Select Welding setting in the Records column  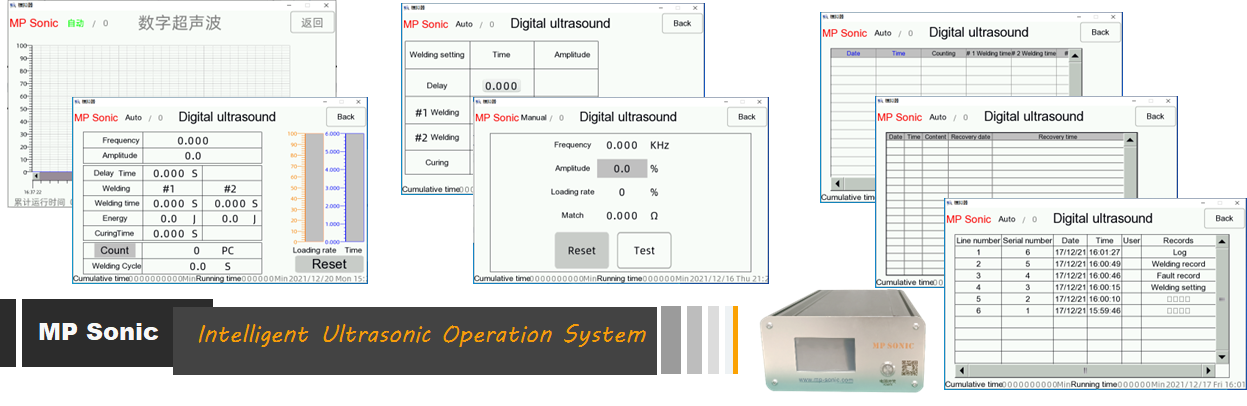tap(1178, 287)
